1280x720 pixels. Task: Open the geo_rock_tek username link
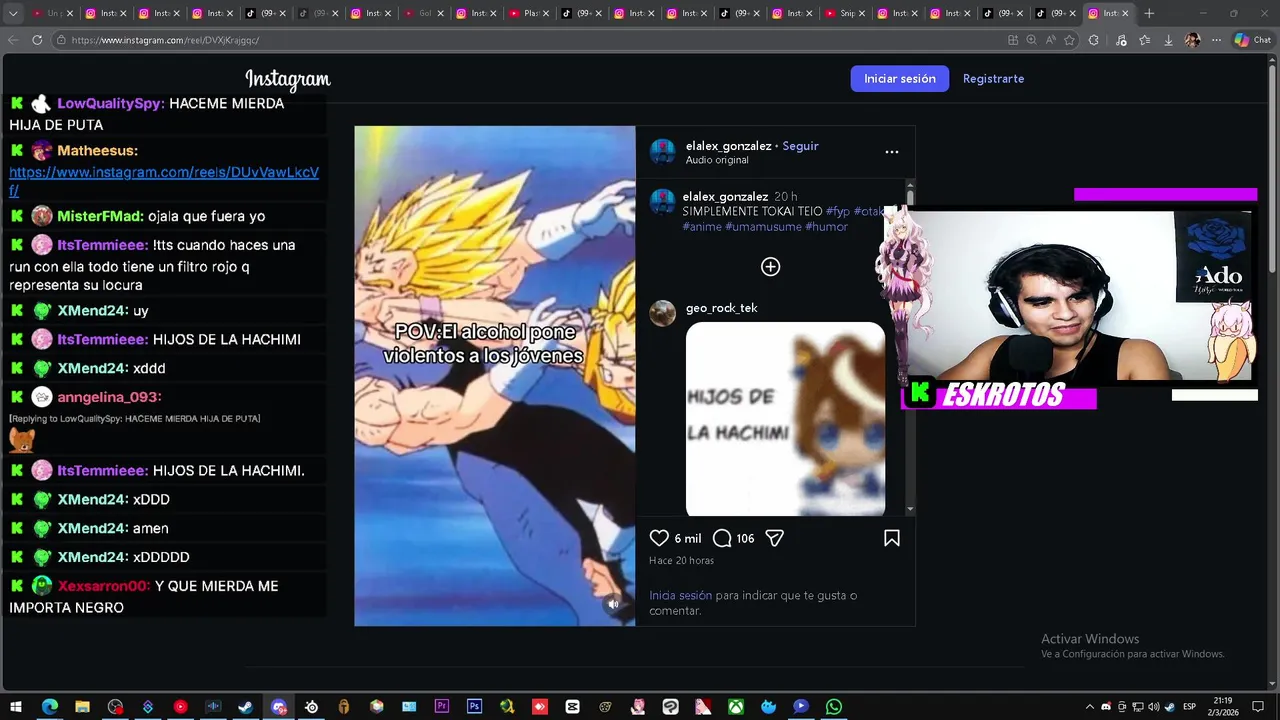coord(721,308)
